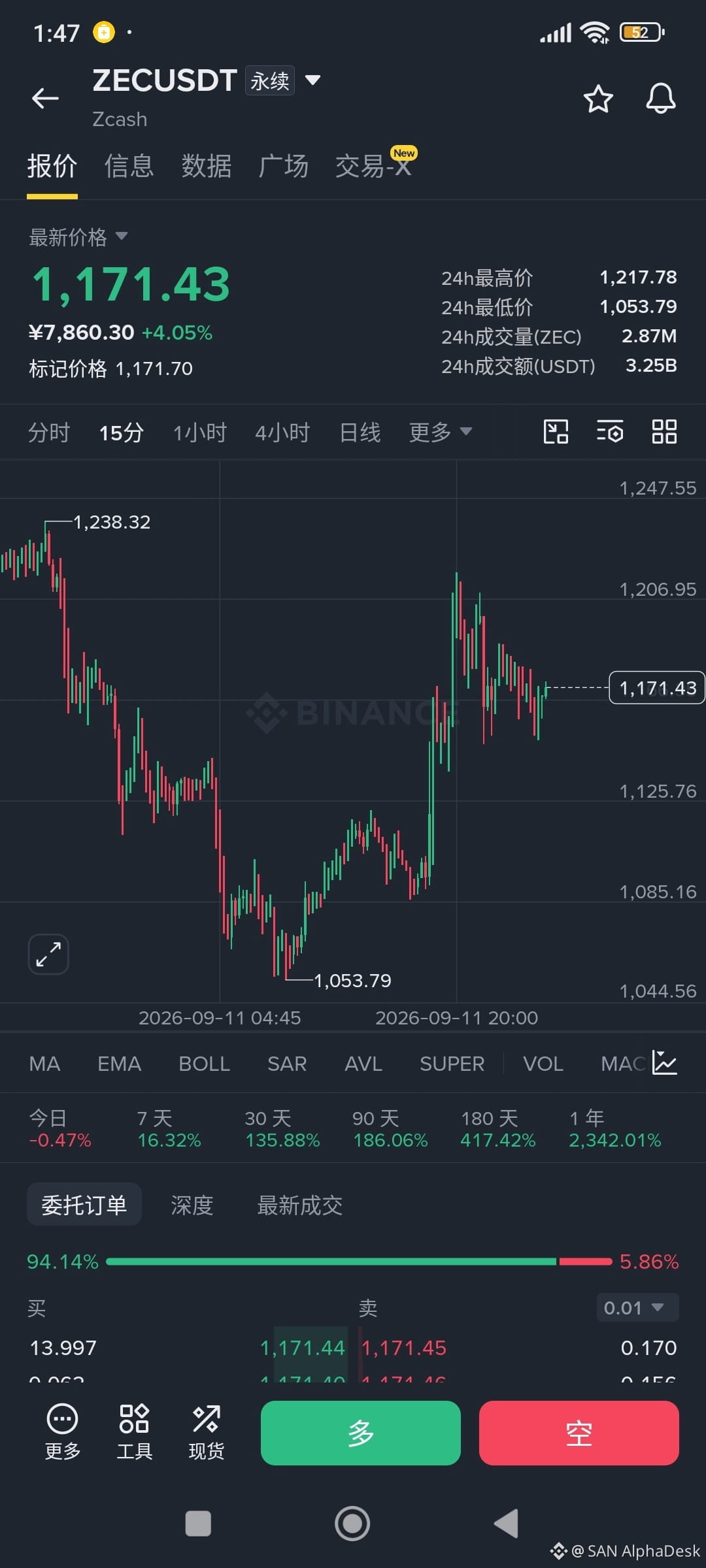Tap the back arrow icon

45,99
